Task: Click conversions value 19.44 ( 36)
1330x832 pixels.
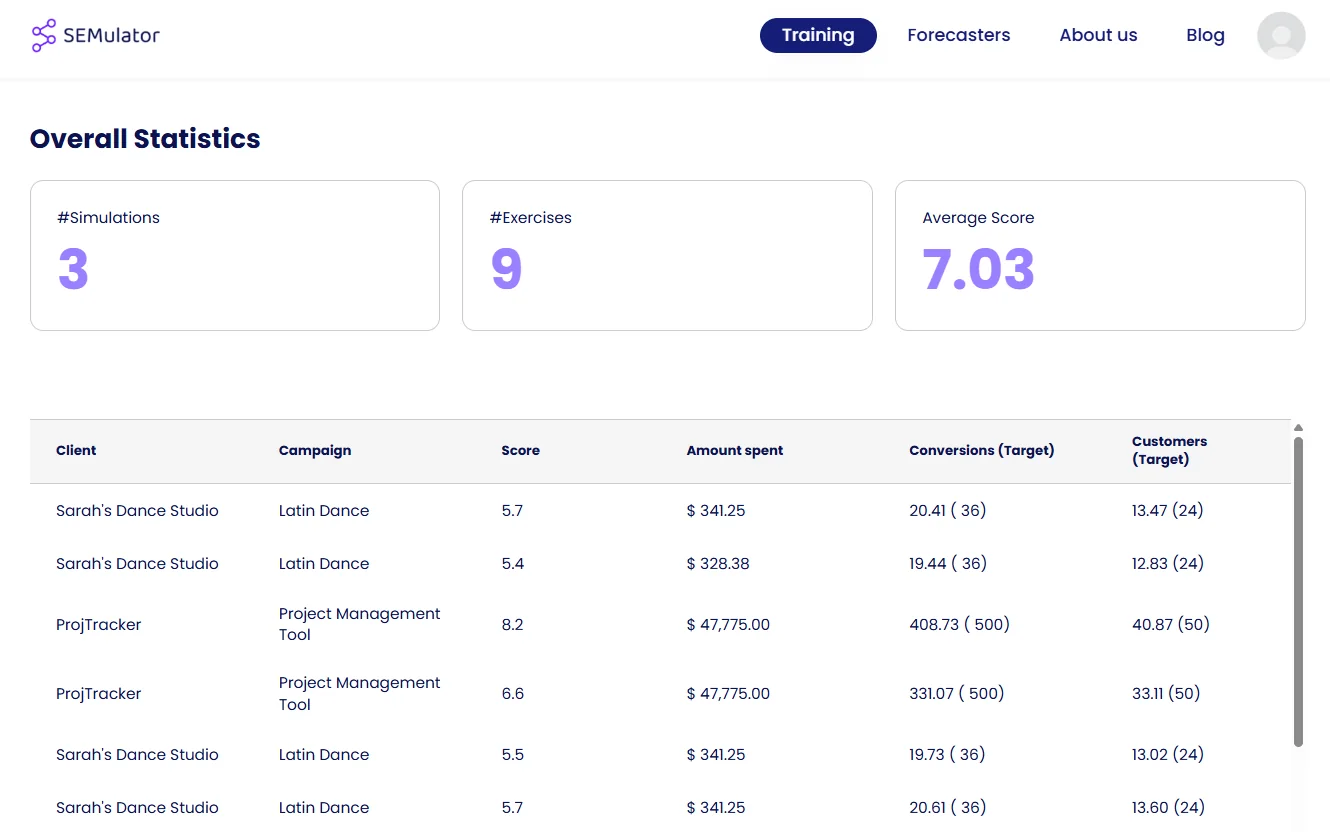Action: pyautogui.click(x=947, y=564)
